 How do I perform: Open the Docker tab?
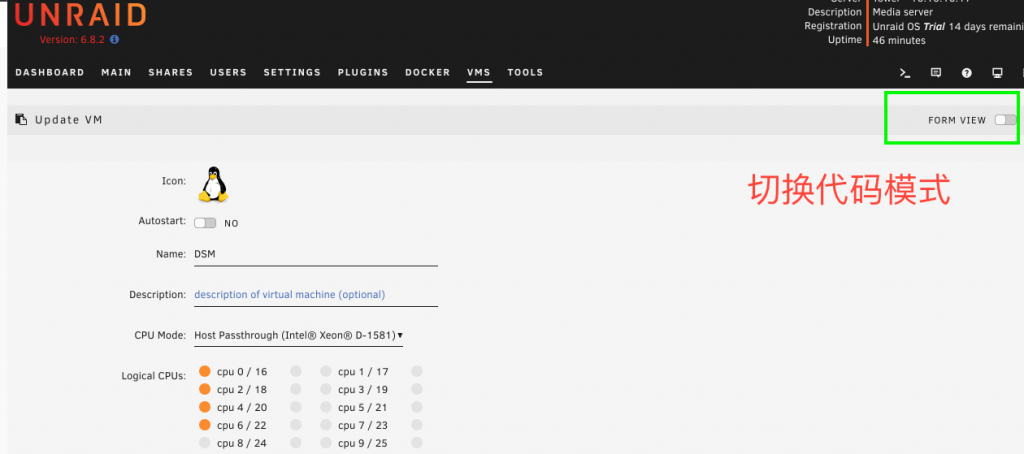tap(428, 73)
